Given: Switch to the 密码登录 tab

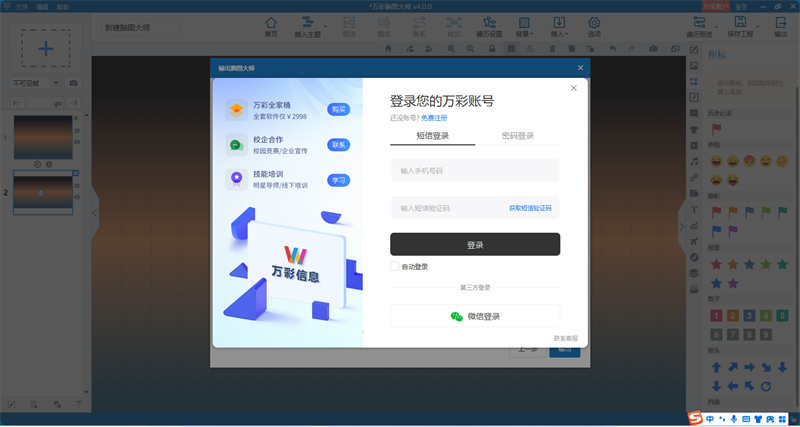Looking at the screenshot, I should tap(517, 136).
